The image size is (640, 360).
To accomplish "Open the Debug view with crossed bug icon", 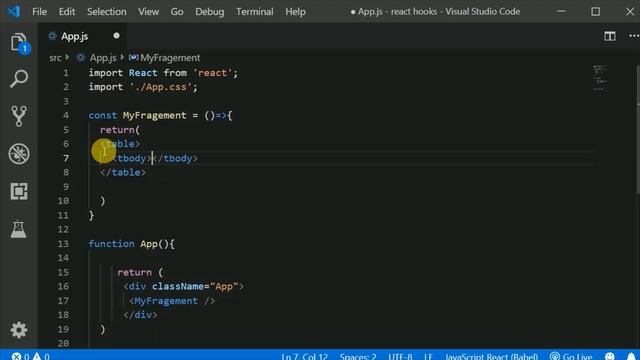I will coord(19,154).
